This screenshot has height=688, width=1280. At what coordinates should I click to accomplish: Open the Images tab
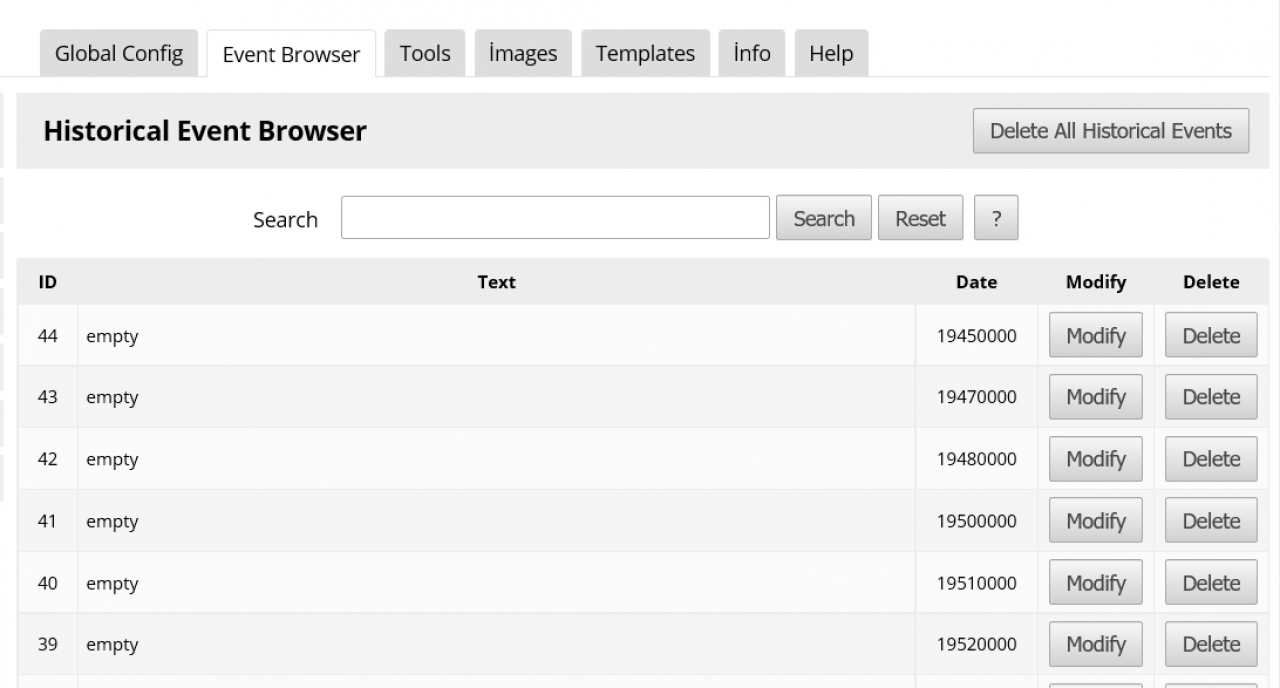pyautogui.click(x=523, y=54)
